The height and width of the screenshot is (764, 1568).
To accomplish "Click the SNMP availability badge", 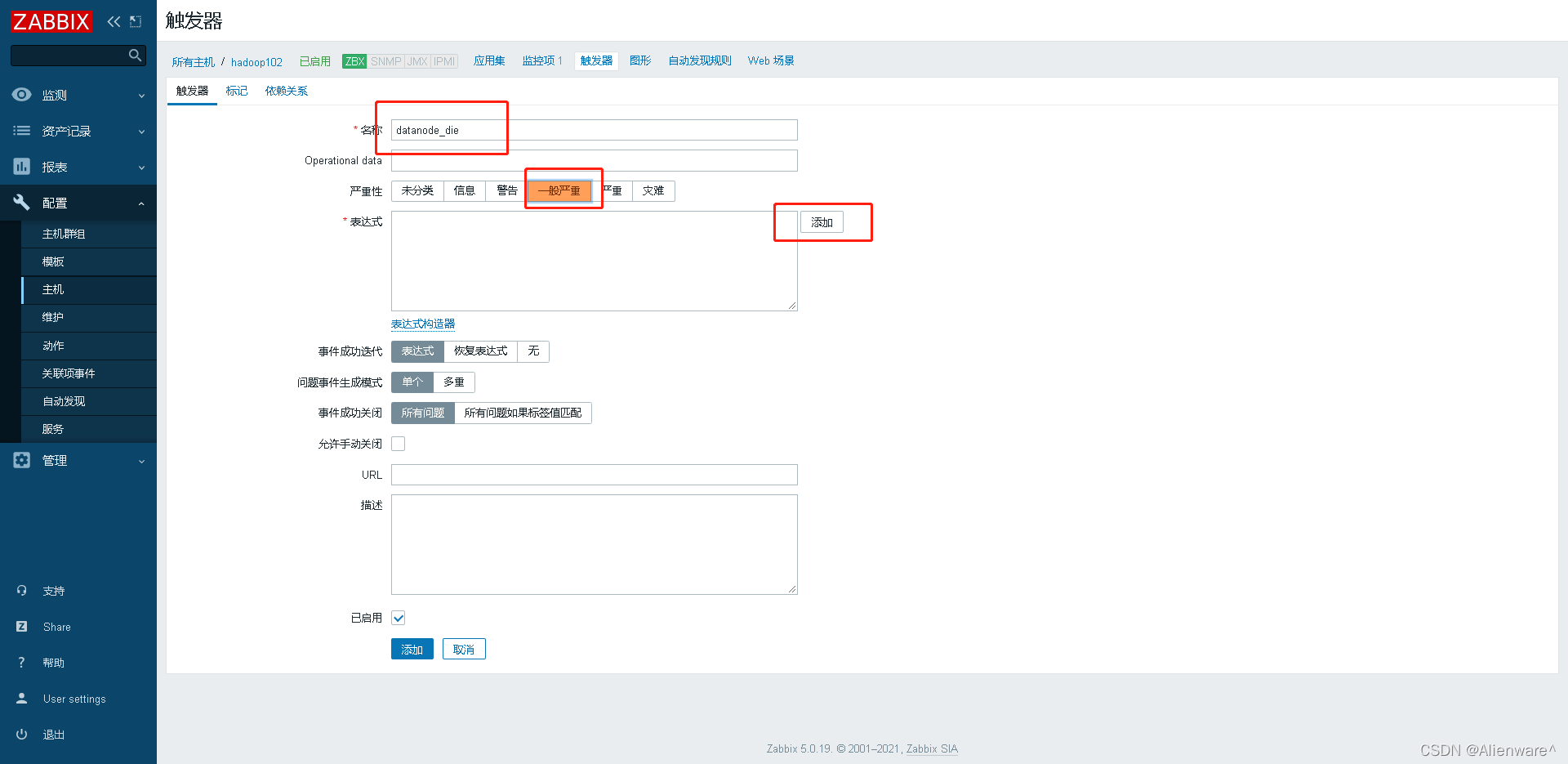I will [385, 61].
